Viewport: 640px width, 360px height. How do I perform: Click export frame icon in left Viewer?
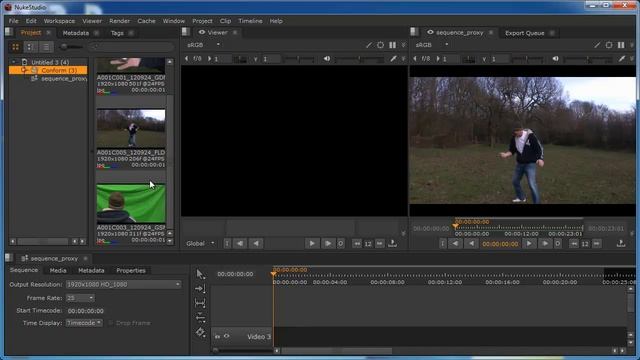[x=392, y=243]
